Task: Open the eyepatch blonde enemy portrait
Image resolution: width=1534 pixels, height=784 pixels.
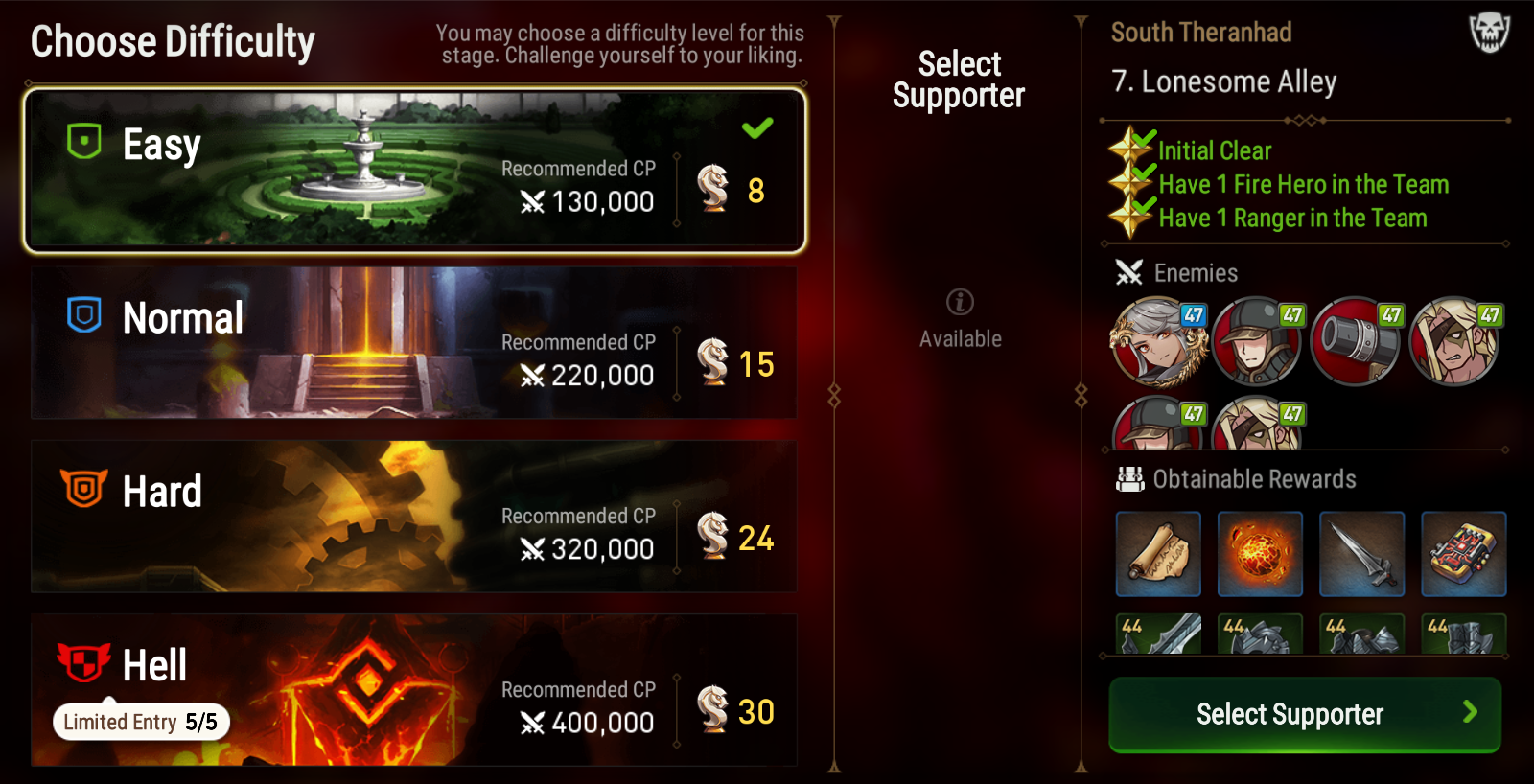Action: tap(1454, 341)
